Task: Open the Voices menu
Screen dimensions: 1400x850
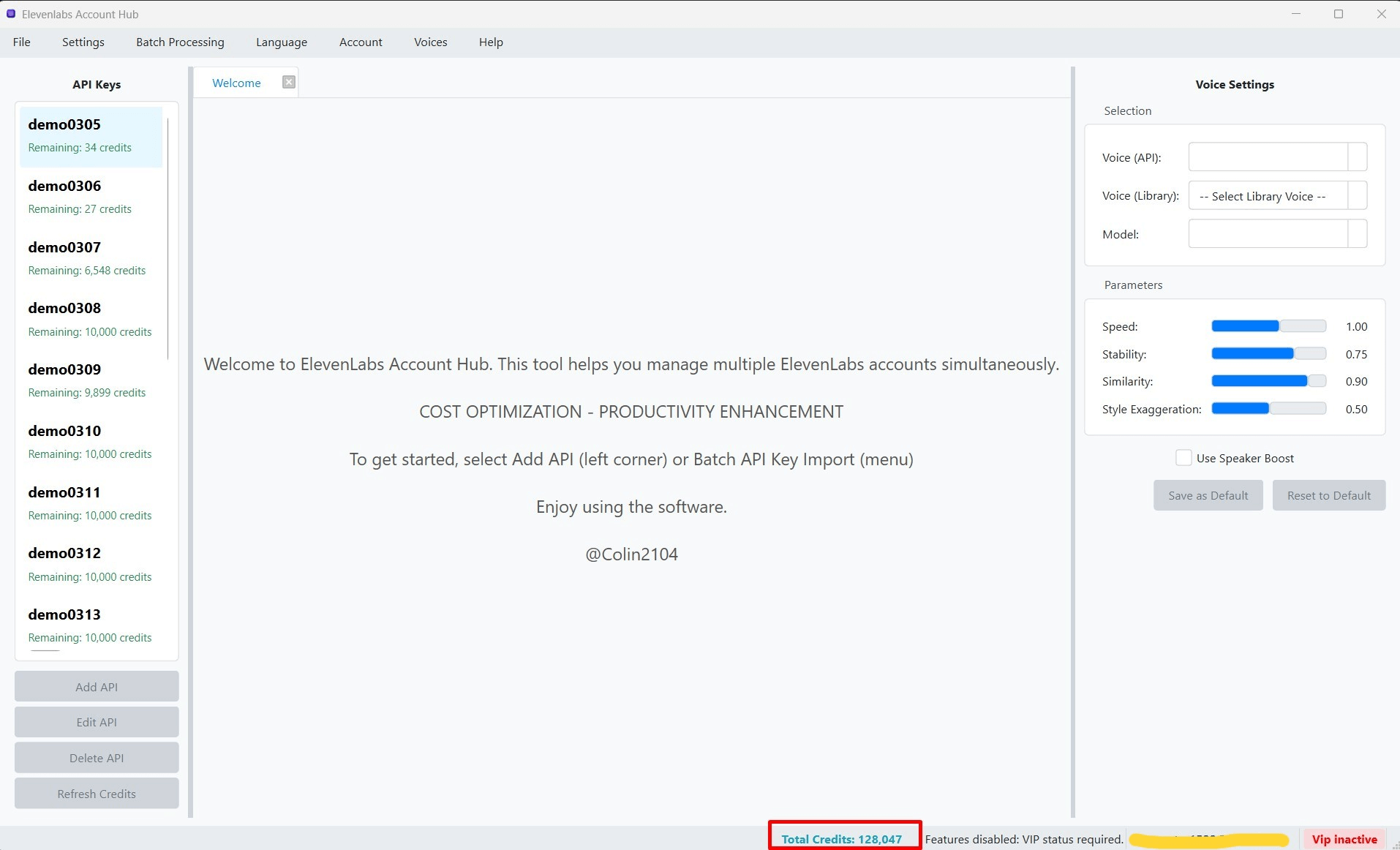Action: (431, 42)
